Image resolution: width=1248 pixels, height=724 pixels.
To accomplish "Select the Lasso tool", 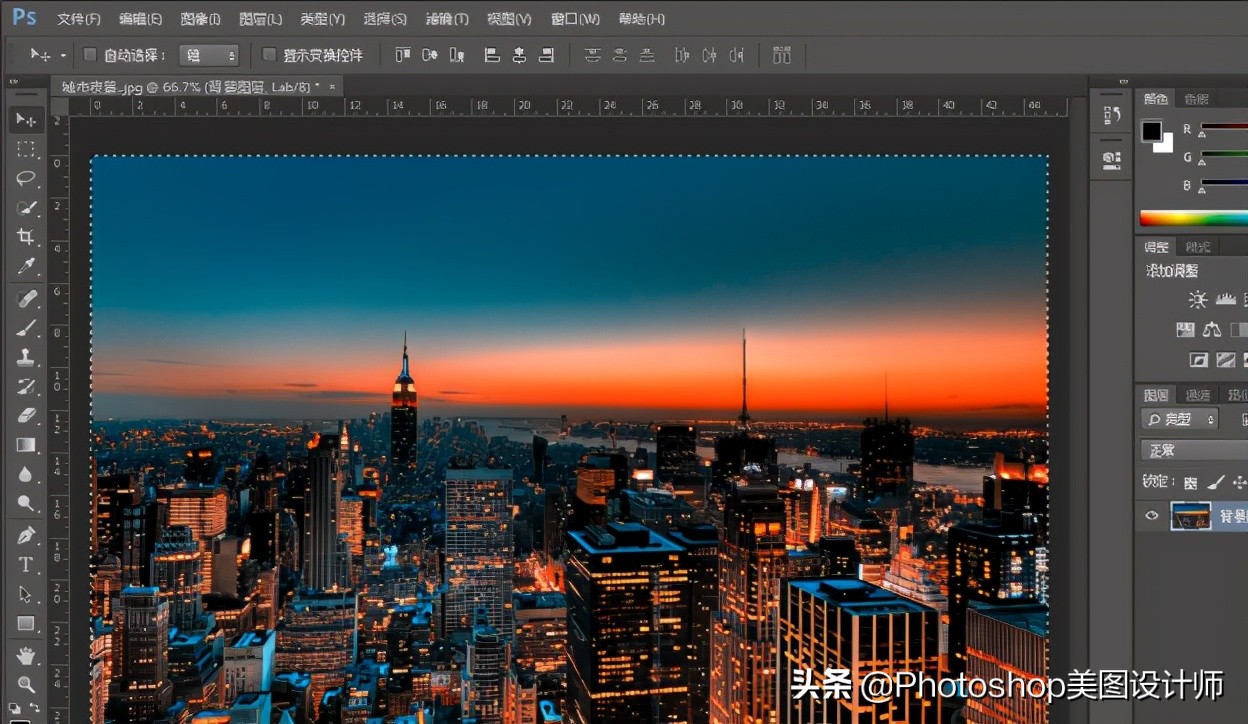I will point(26,179).
